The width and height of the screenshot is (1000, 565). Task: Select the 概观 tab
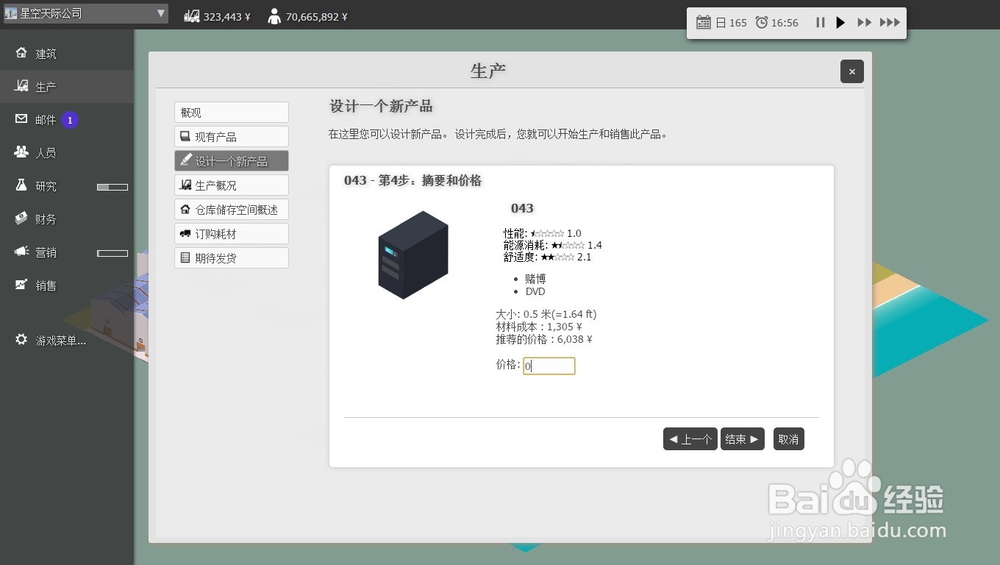(x=232, y=112)
